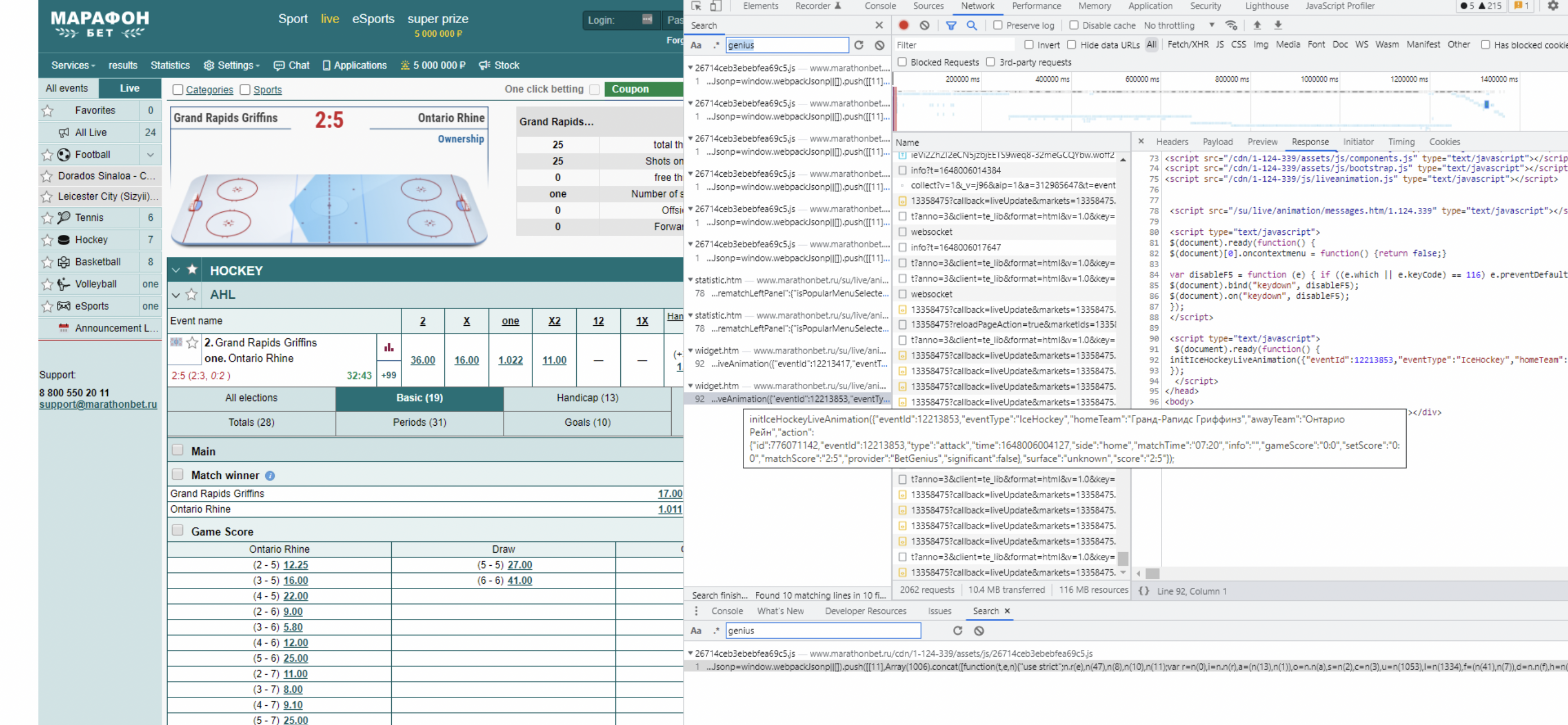Tick the Categories checkbox
This screenshot has width=1568, height=725.
tap(178, 89)
